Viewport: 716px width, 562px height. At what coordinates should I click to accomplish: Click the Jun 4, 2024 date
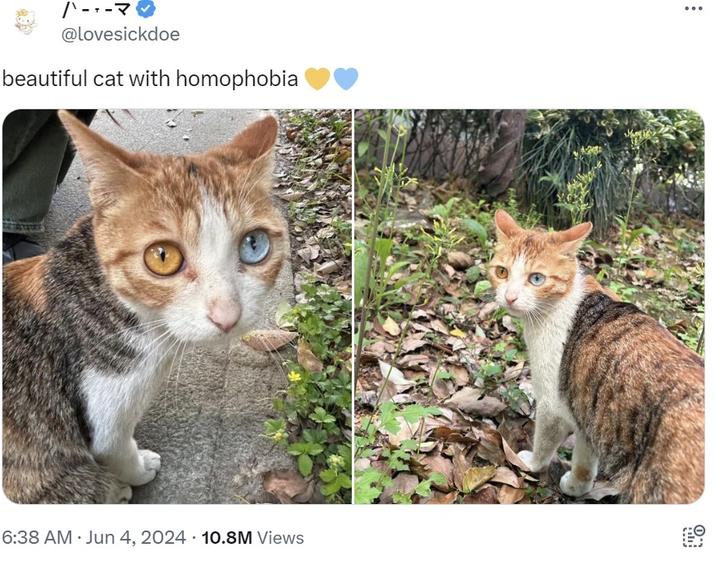click(x=135, y=537)
